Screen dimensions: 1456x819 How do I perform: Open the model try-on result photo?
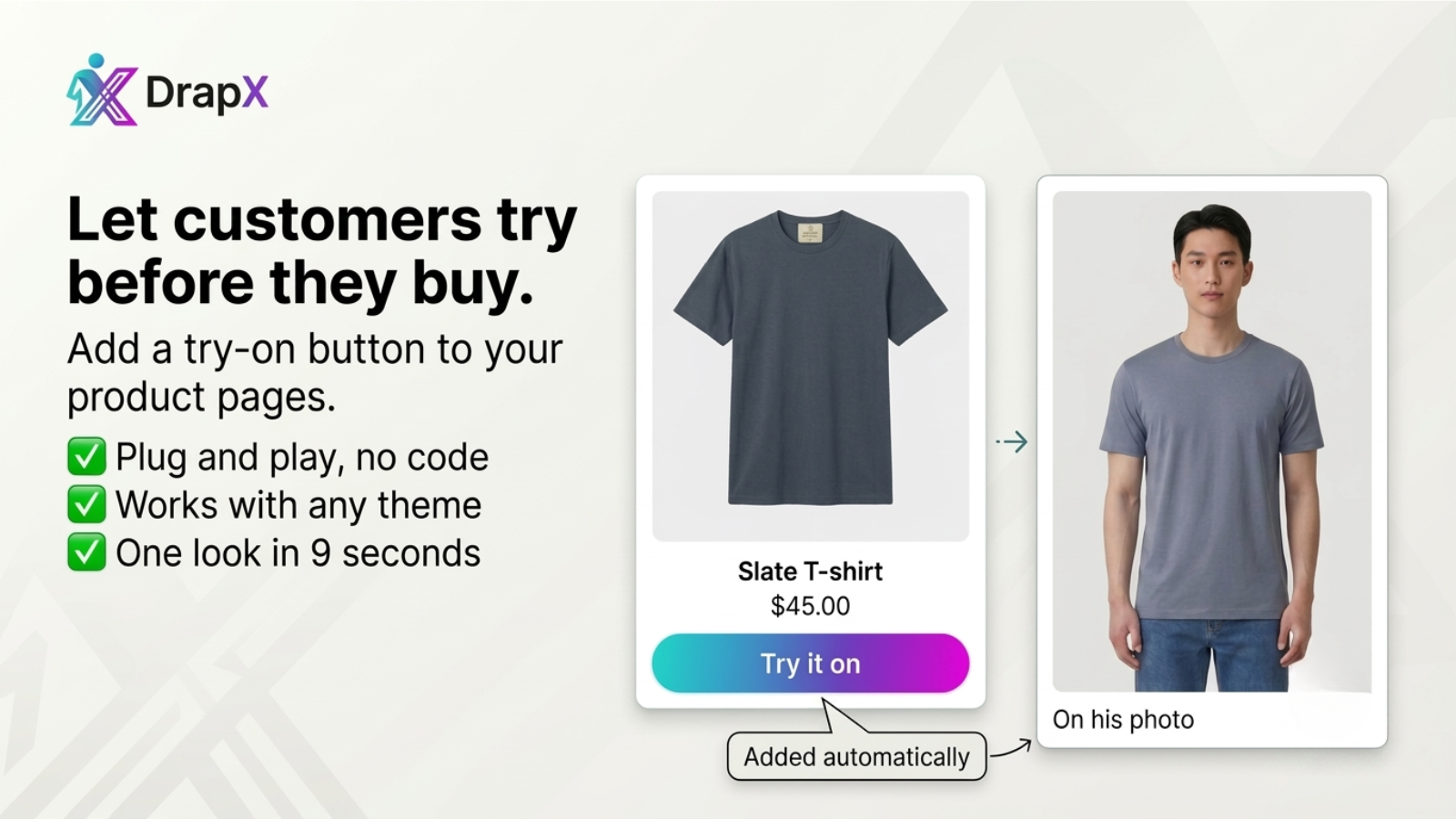tap(1211, 441)
